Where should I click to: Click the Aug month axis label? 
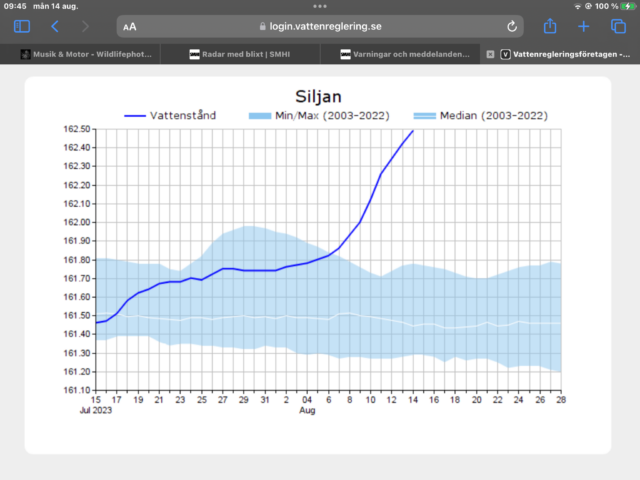point(307,410)
